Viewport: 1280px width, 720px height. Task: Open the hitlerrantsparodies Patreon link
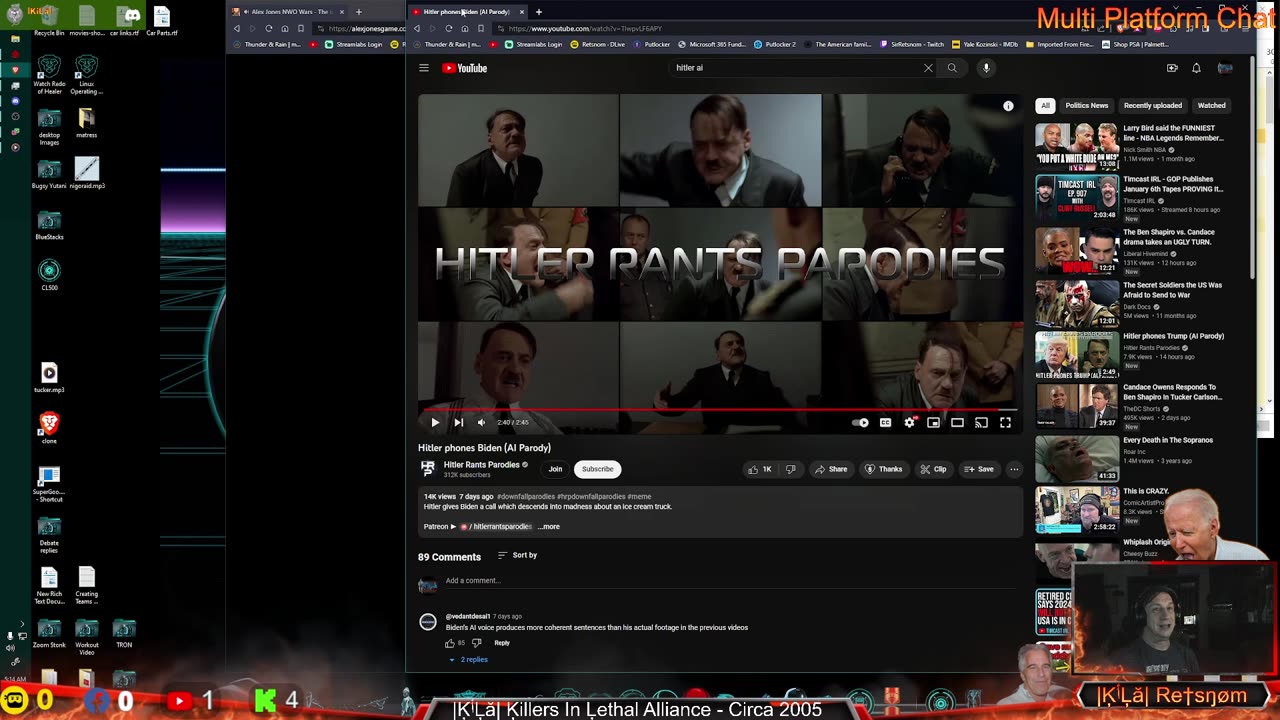click(496, 527)
